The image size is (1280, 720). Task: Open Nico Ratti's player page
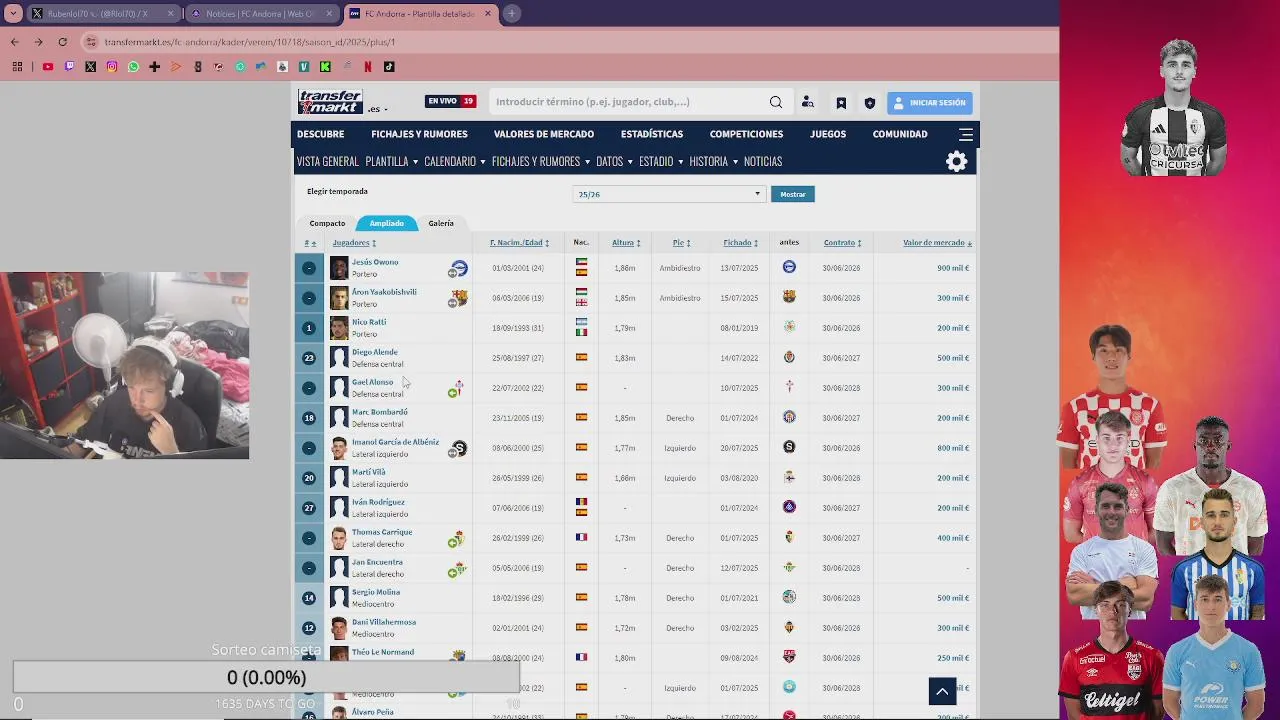click(x=369, y=322)
